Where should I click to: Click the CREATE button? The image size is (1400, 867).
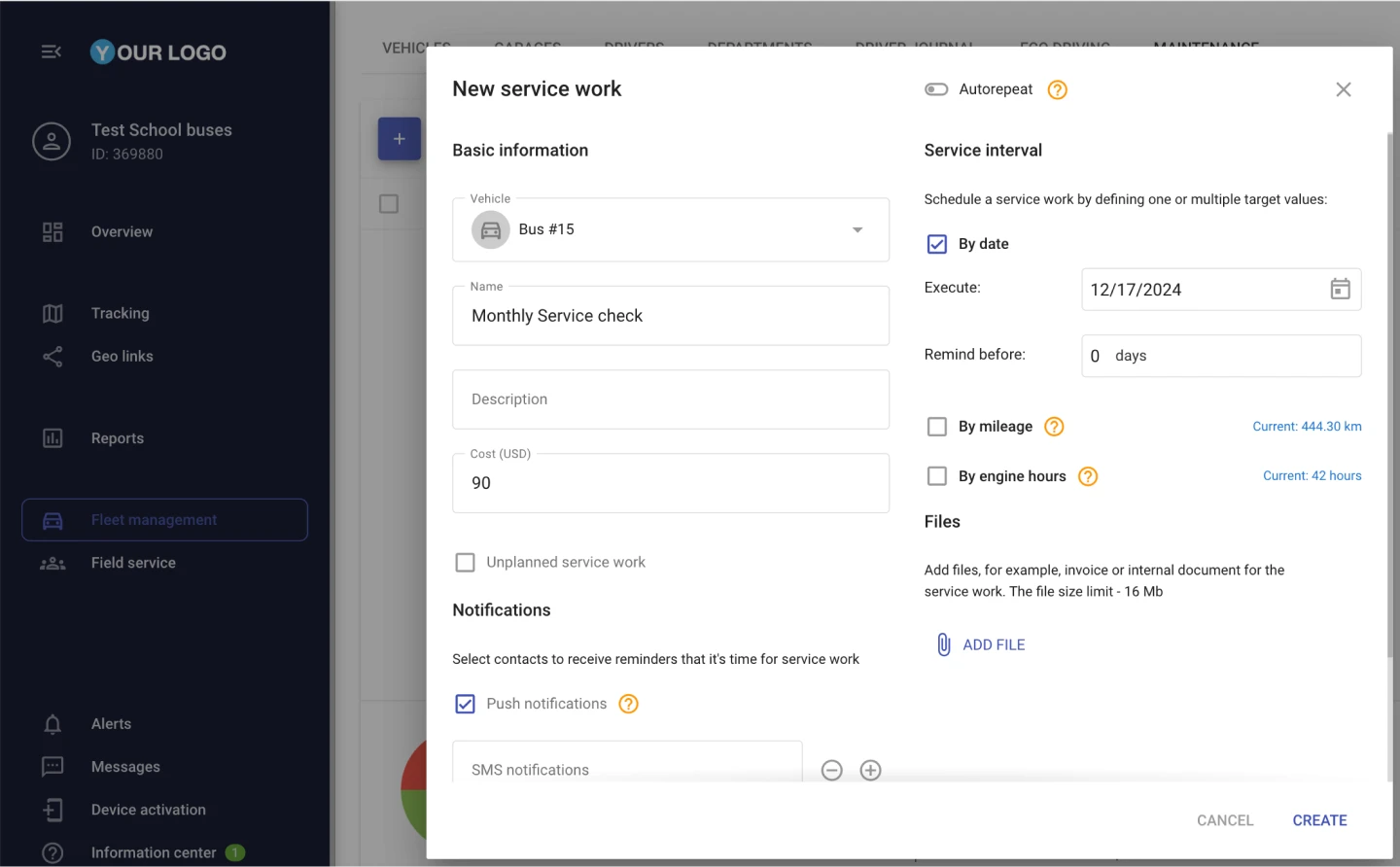(x=1319, y=819)
